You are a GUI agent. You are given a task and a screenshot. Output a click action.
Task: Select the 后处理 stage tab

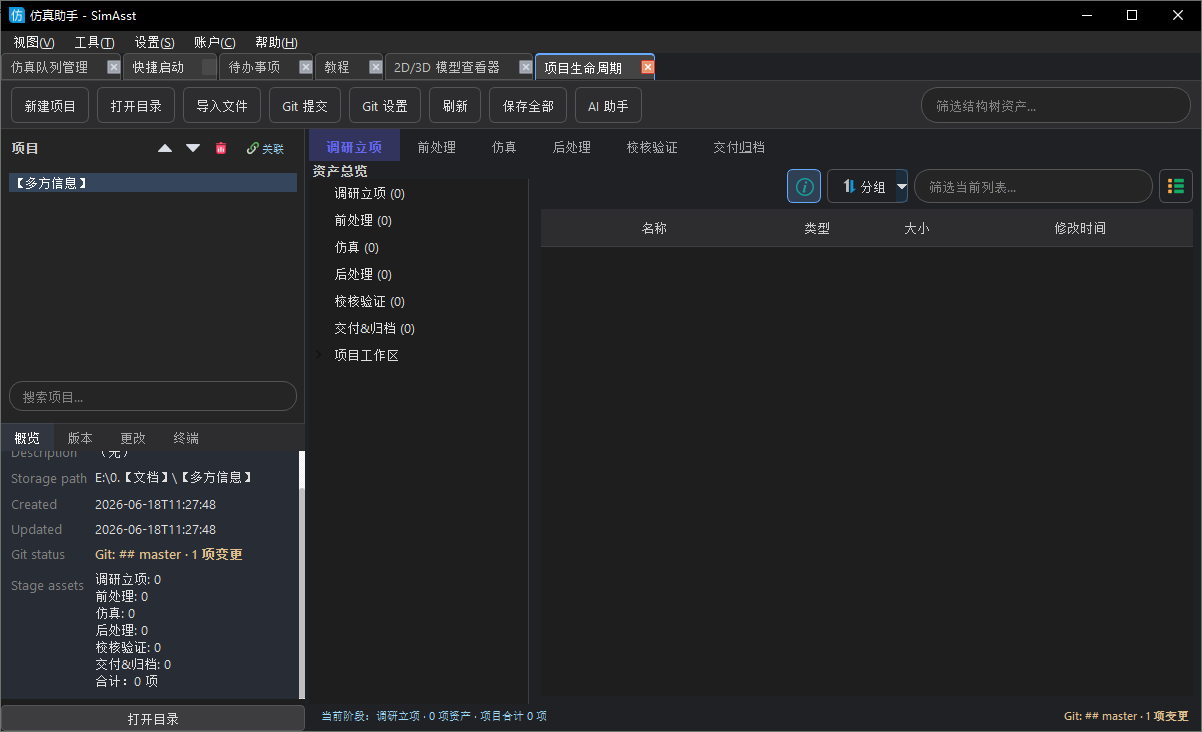pyautogui.click(x=571, y=147)
